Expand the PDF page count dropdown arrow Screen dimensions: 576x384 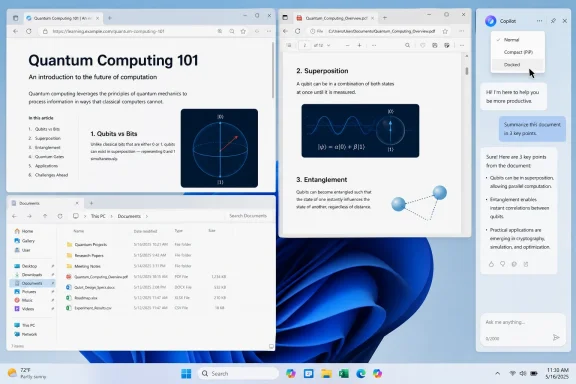click(328, 45)
